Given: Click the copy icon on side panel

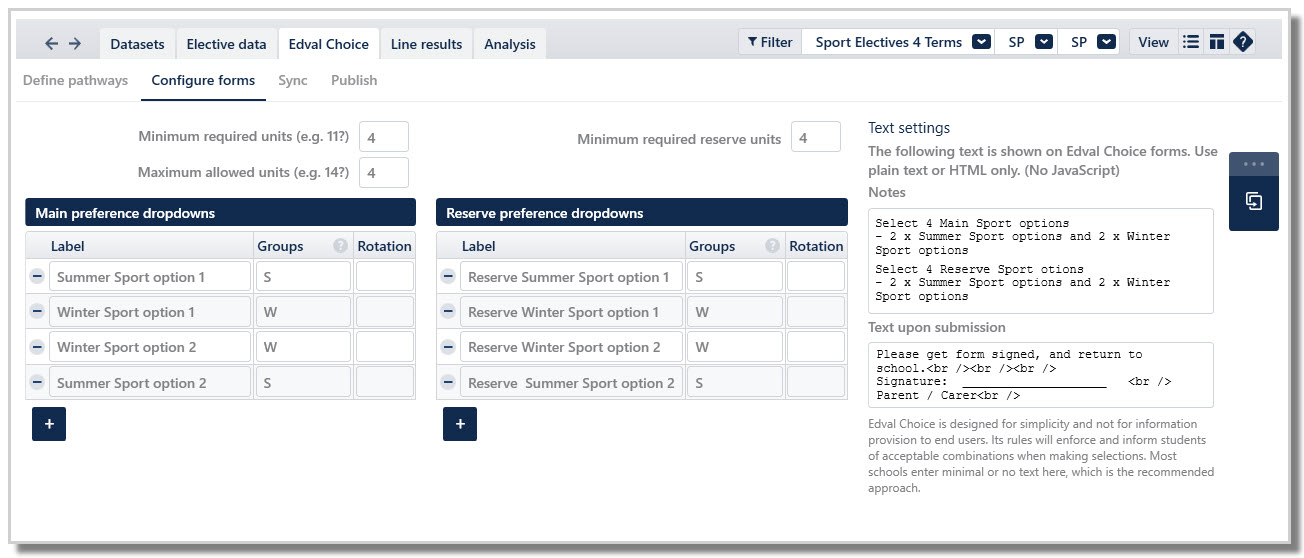Looking at the screenshot, I should click(x=1254, y=202).
